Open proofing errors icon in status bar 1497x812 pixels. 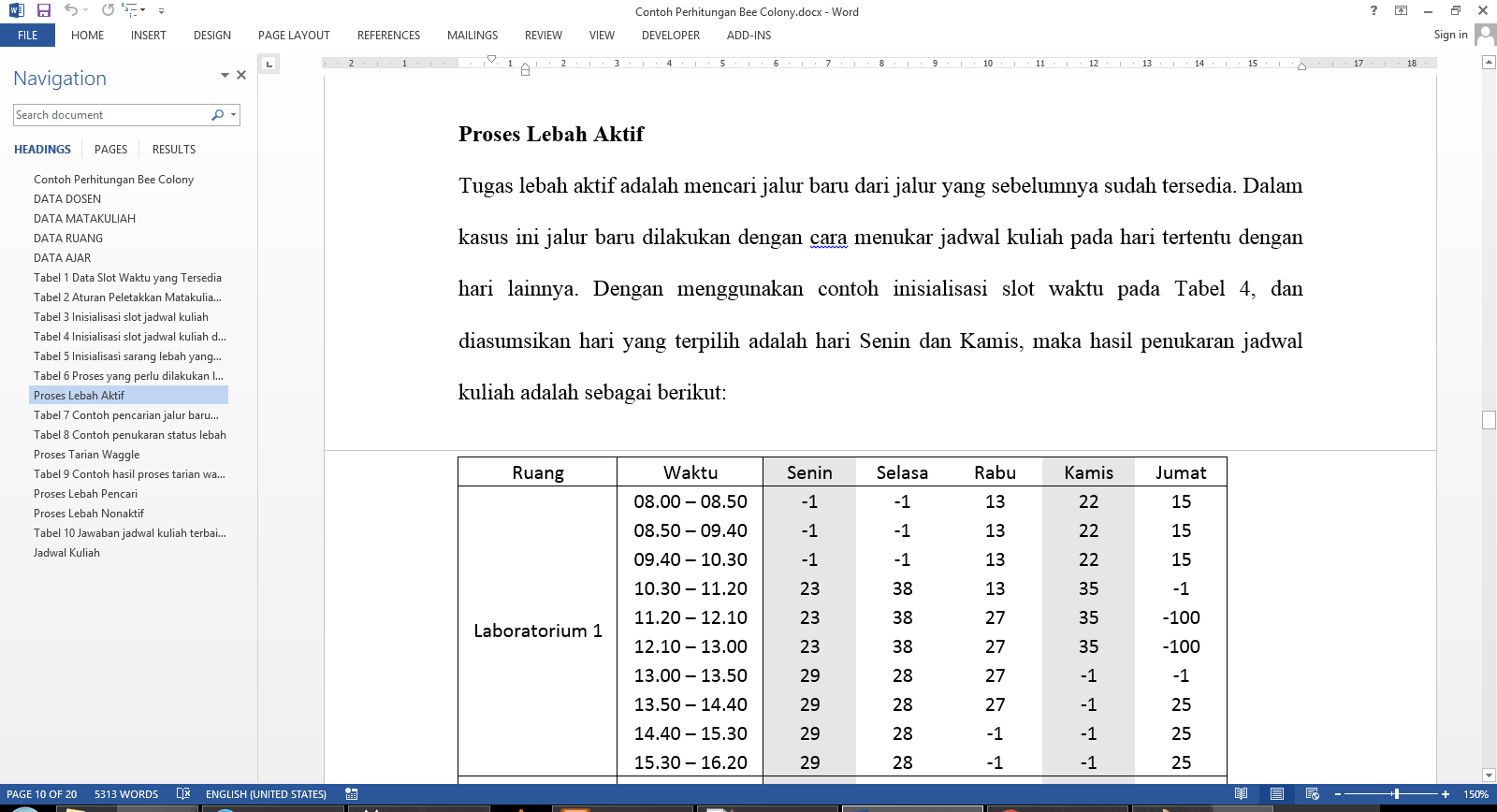click(x=183, y=794)
